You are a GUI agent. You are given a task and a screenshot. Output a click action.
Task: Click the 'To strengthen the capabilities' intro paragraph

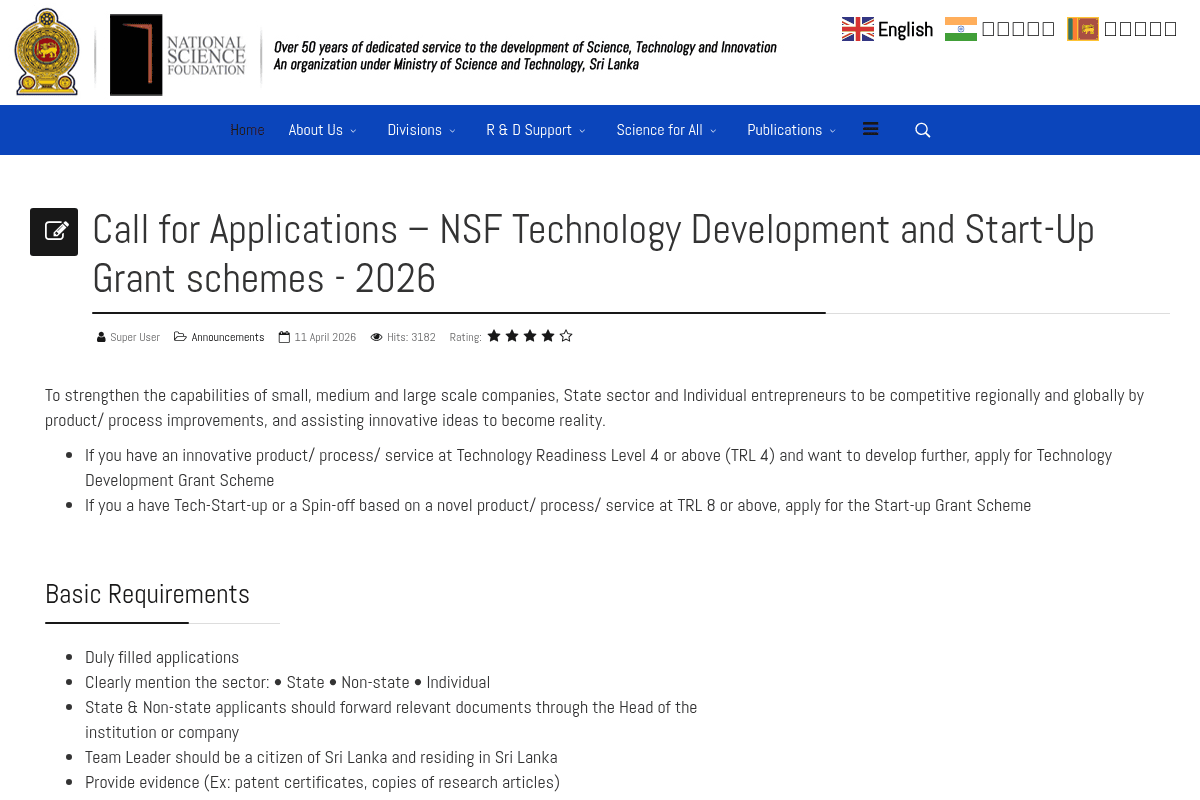(594, 407)
